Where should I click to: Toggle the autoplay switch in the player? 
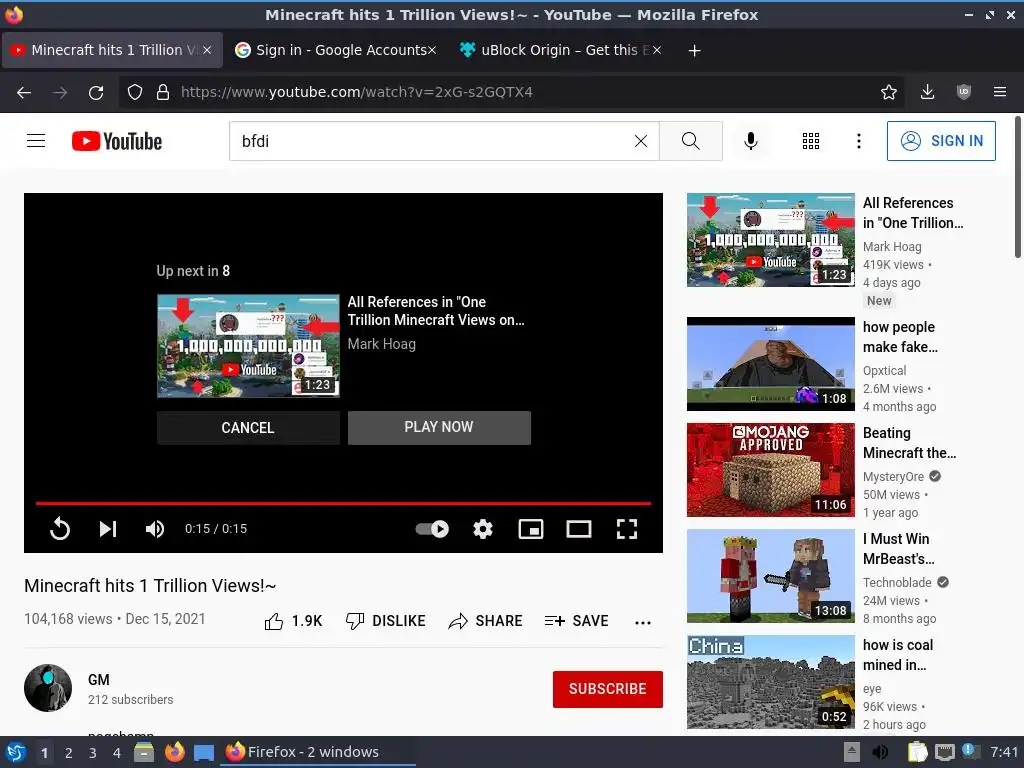point(432,528)
